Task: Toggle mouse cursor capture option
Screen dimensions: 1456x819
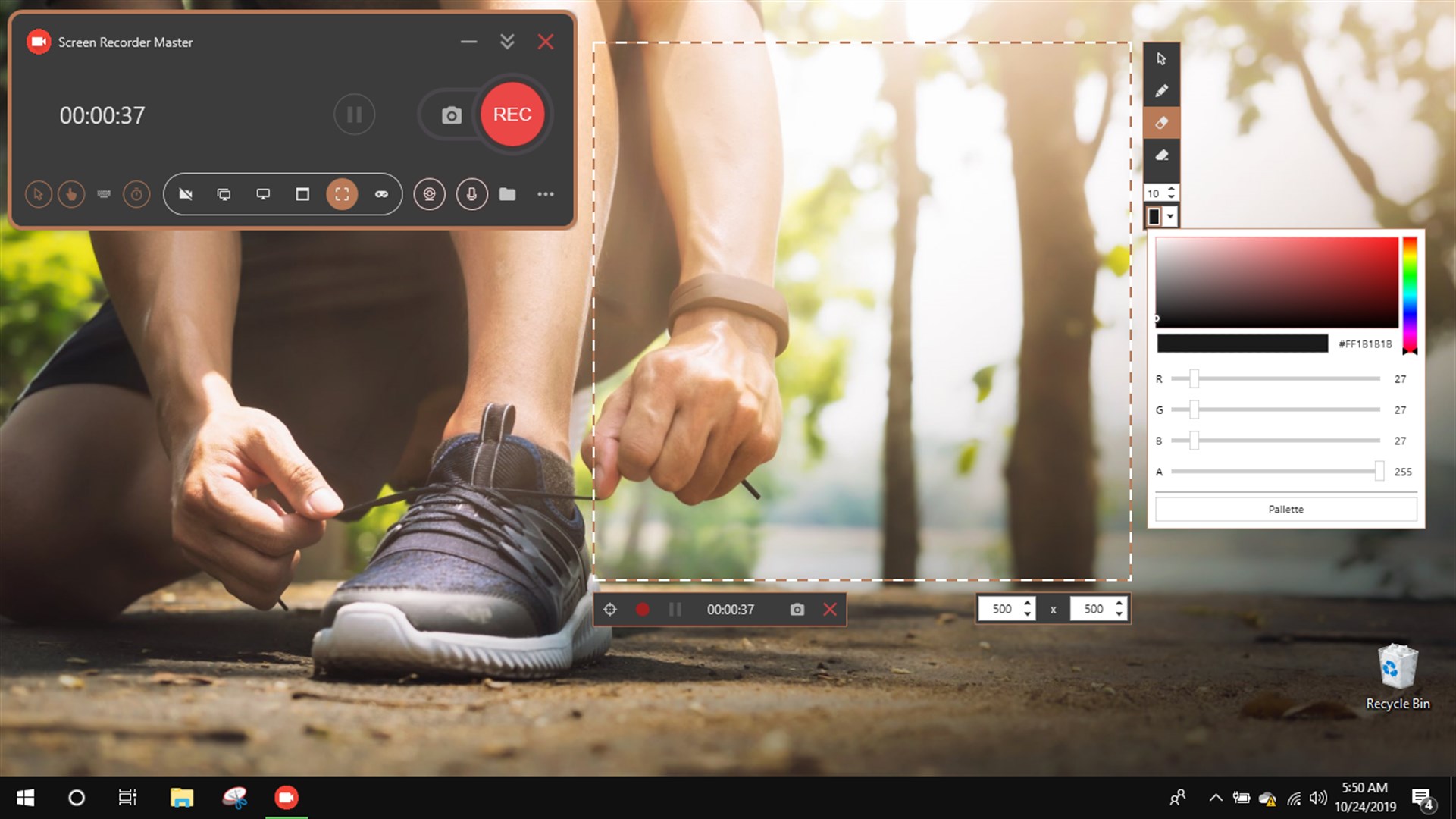Action: tap(38, 194)
